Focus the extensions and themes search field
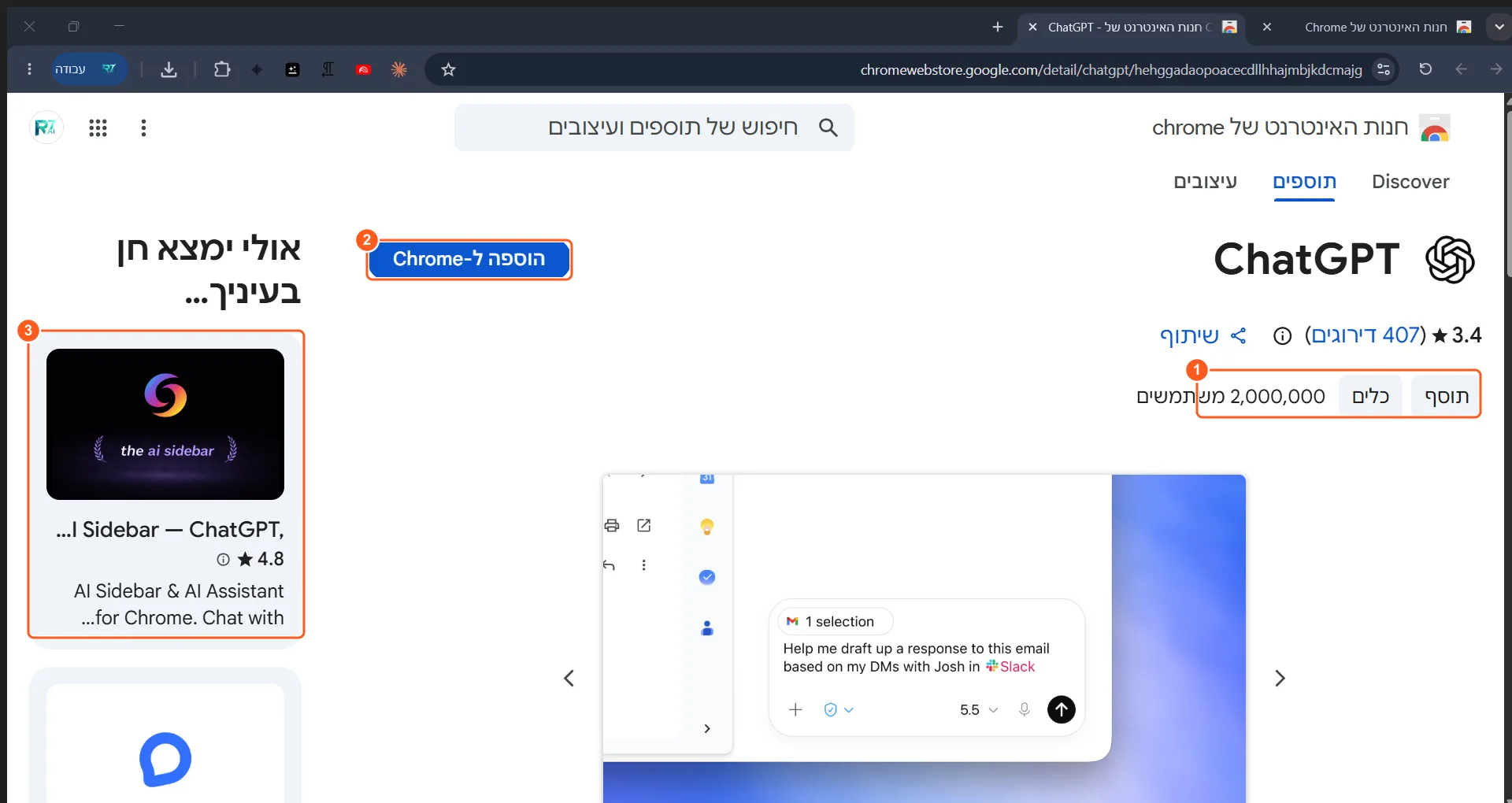 point(654,128)
